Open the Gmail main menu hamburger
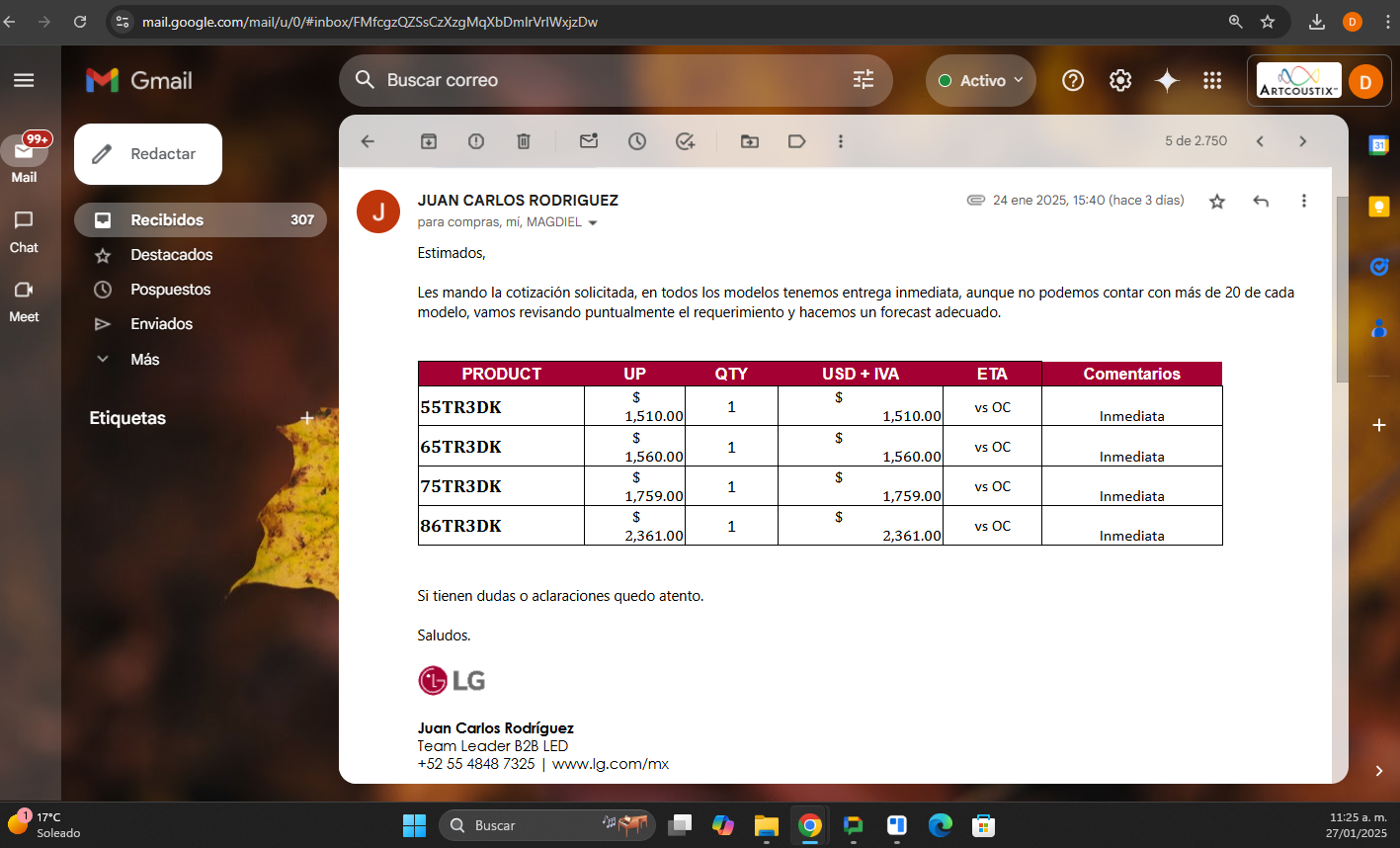The image size is (1400, 848). click(24, 80)
